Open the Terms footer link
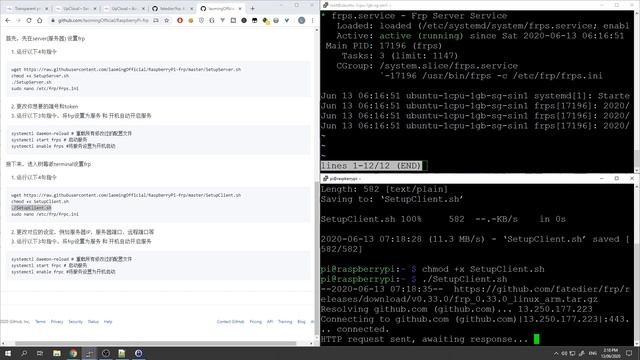The width and height of the screenshot is (640, 360). [40, 322]
